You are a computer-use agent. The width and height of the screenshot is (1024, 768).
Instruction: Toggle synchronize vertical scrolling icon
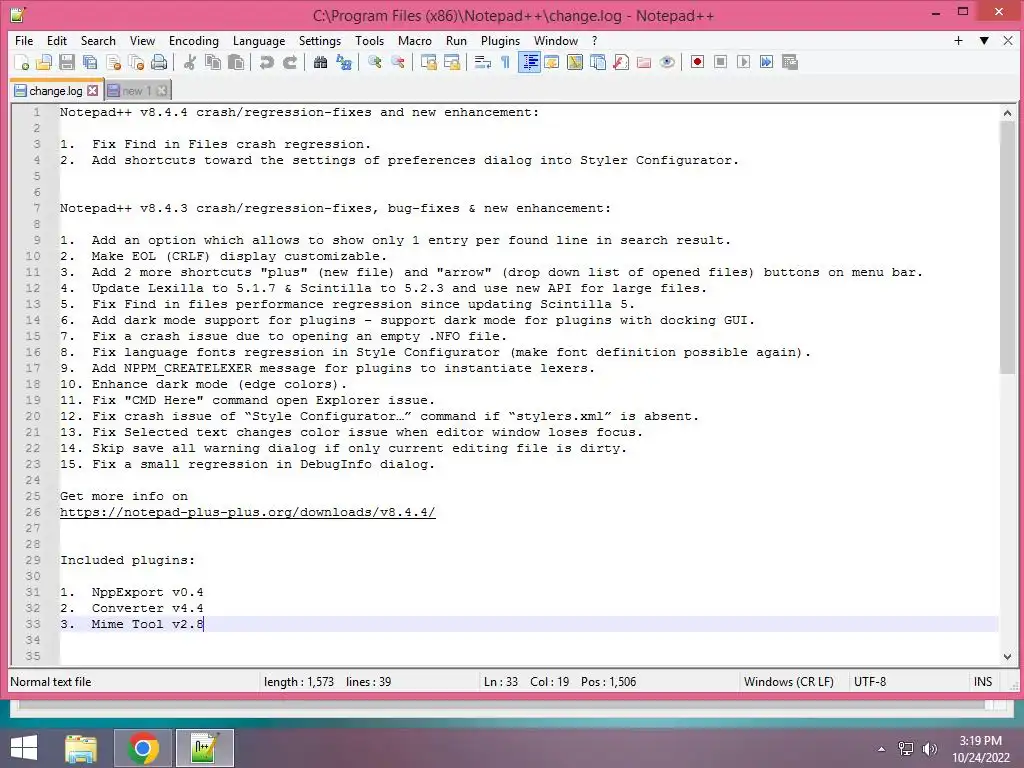coord(429,62)
